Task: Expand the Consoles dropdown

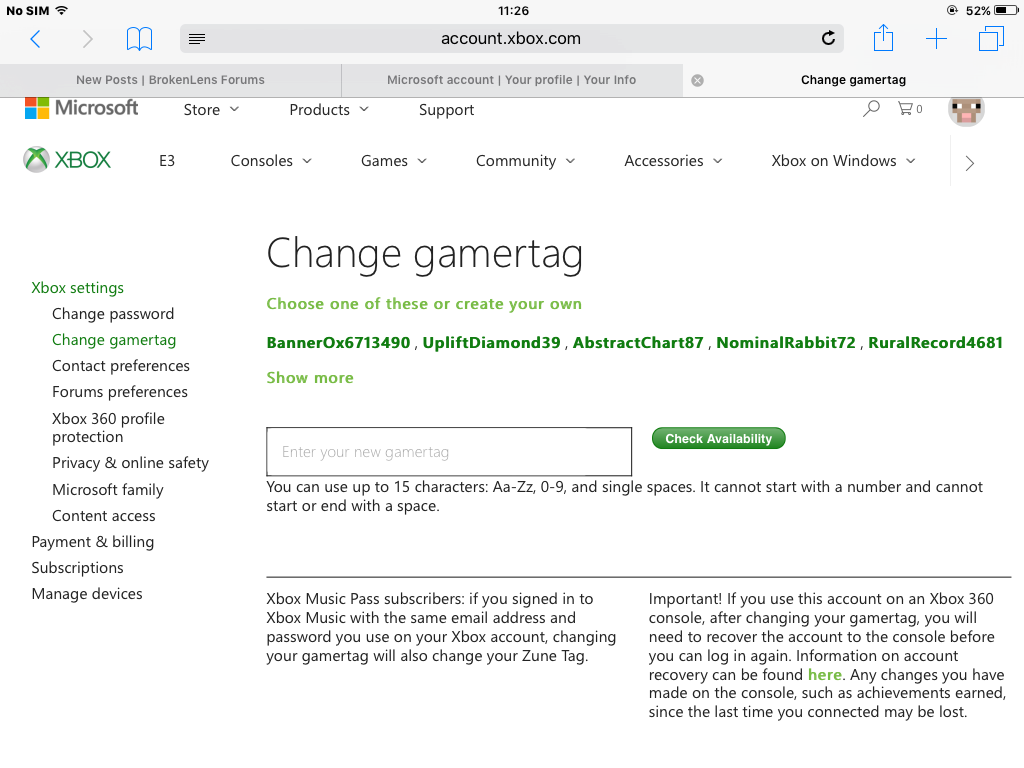Action: pos(271,161)
